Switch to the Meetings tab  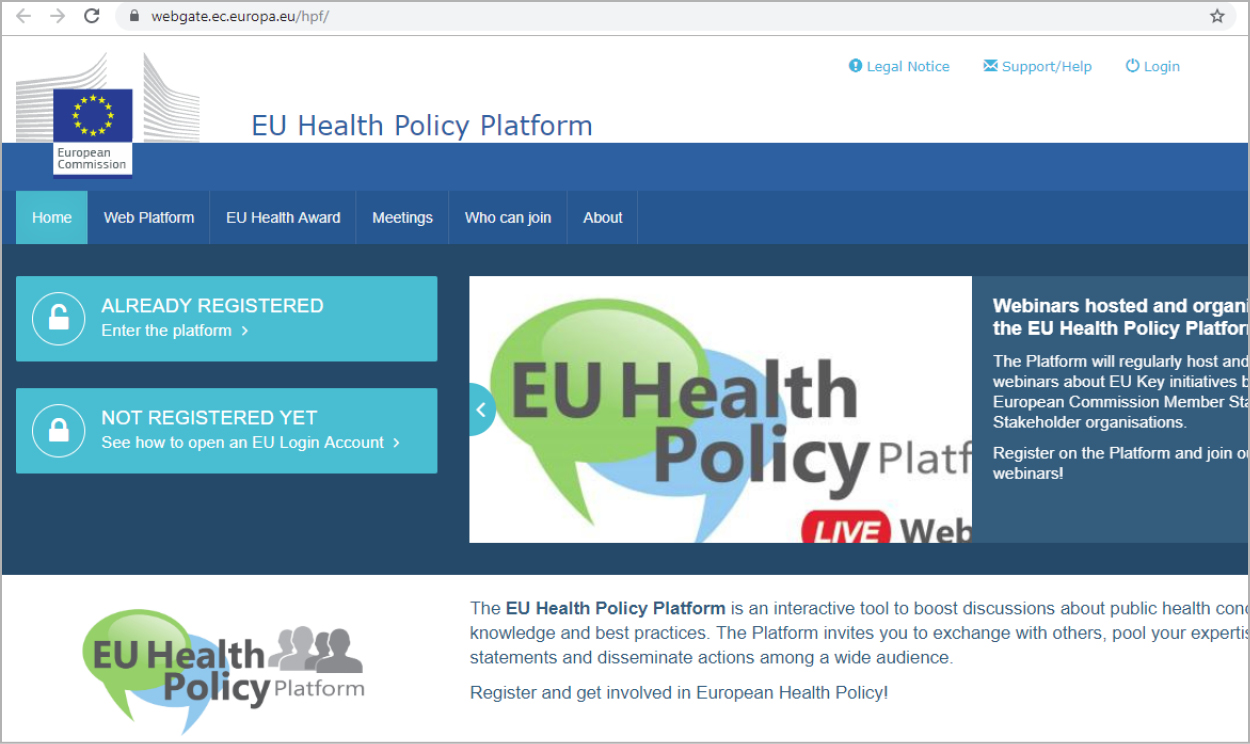pos(402,217)
